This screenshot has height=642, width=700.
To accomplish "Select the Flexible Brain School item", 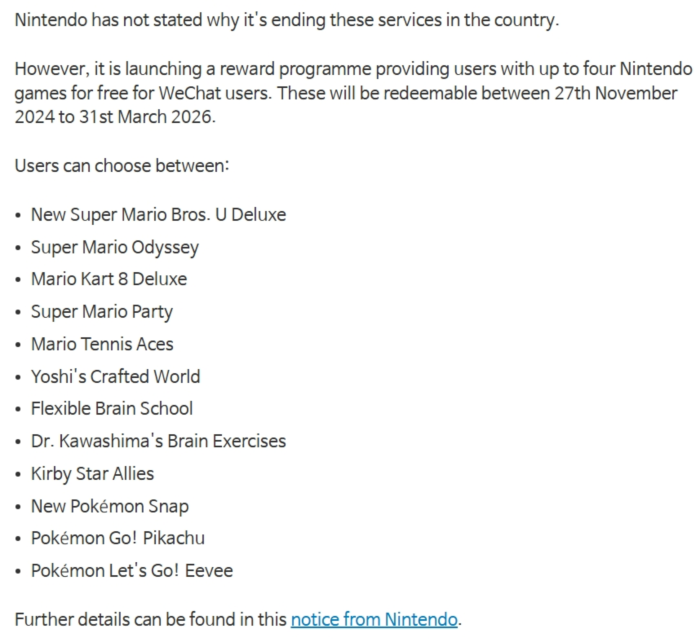I will coord(112,409).
